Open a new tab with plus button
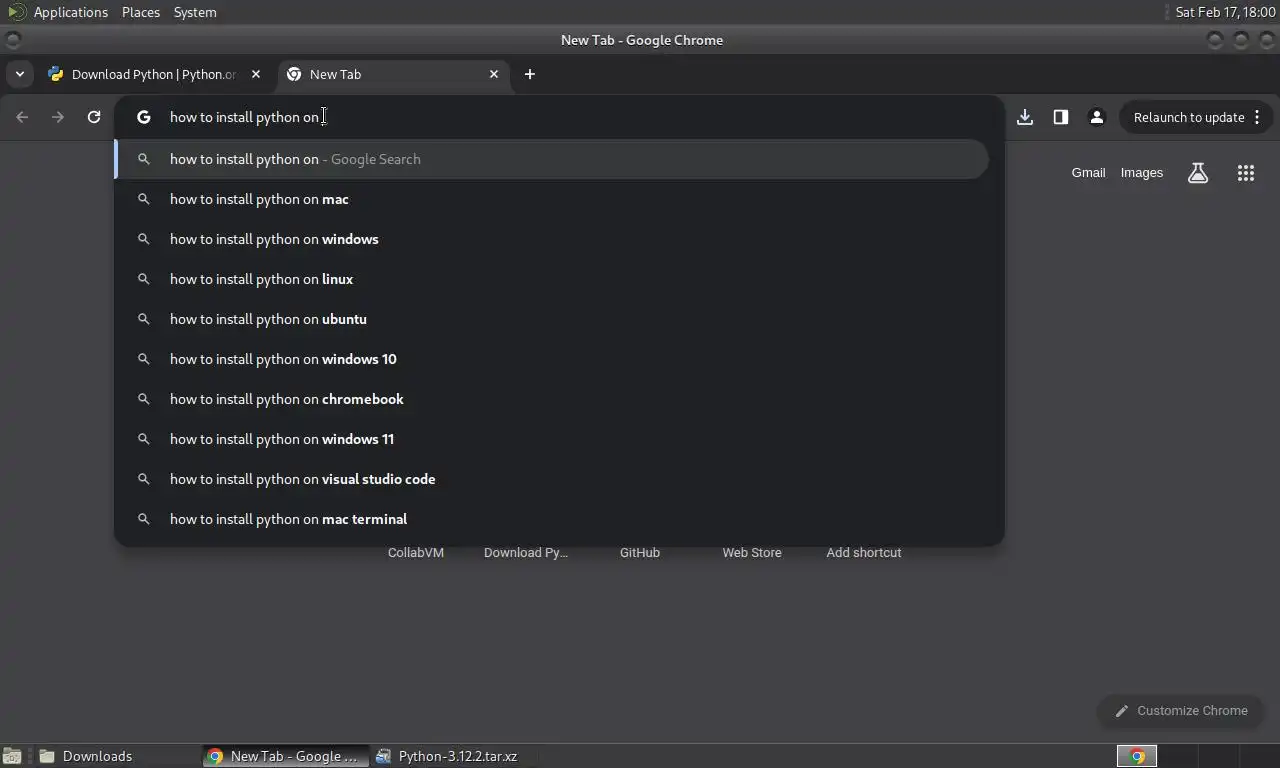The width and height of the screenshot is (1280, 768). coord(530,74)
